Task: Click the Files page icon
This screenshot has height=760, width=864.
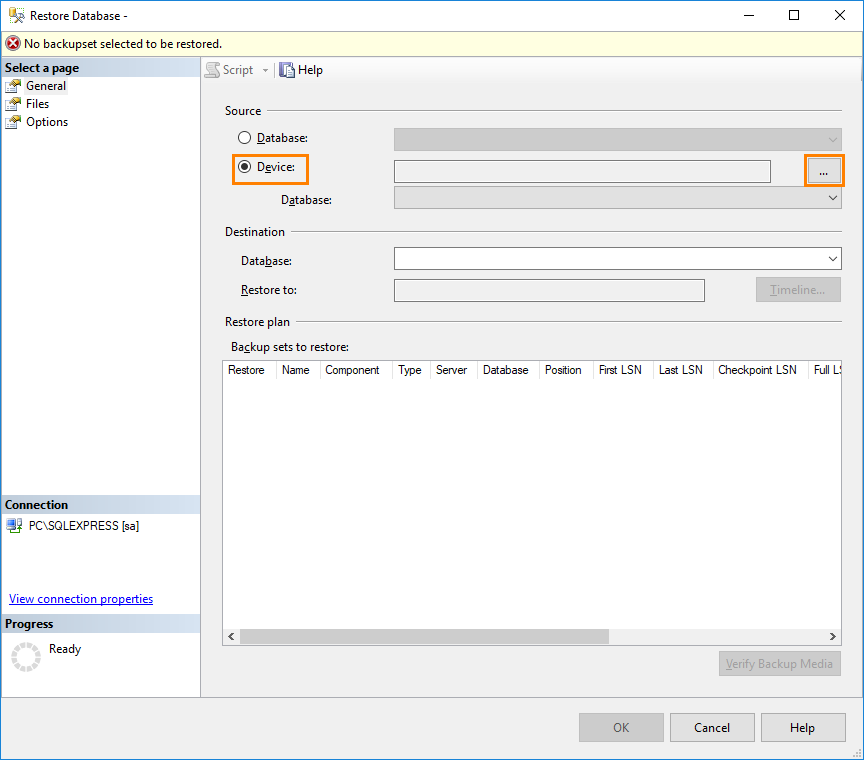Action: click(15, 104)
